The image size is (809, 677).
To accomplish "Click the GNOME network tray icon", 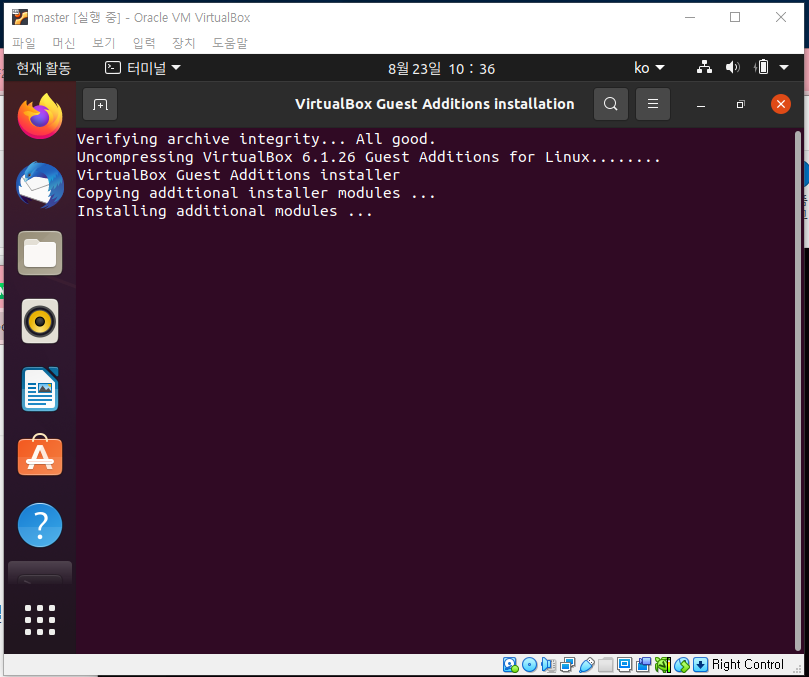I will tap(704, 67).
